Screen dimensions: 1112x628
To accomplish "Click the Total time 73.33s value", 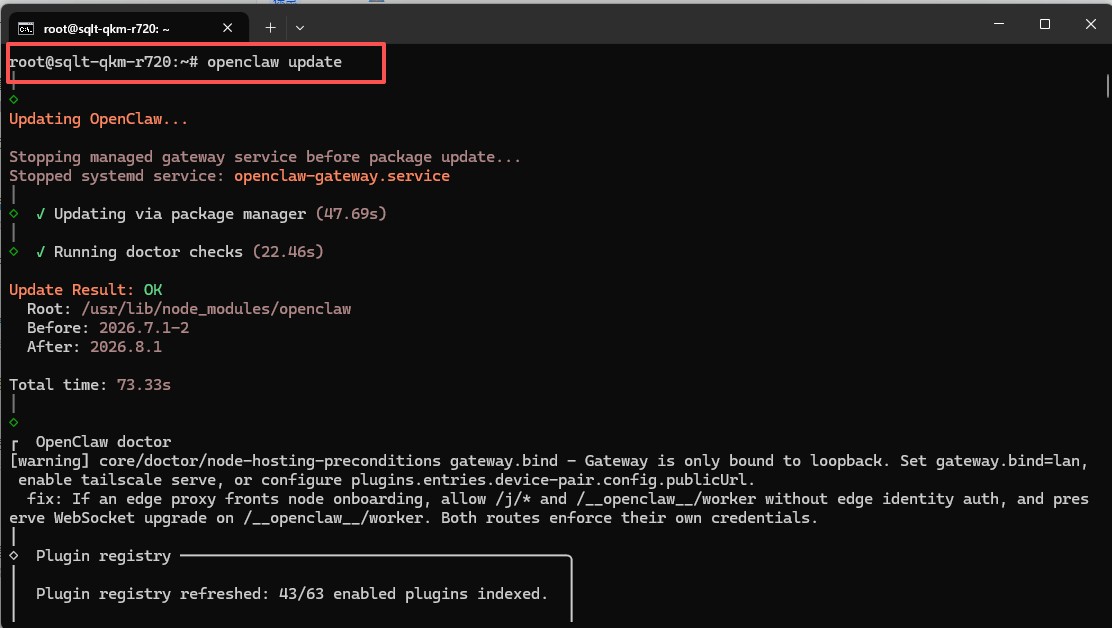I will tap(144, 385).
